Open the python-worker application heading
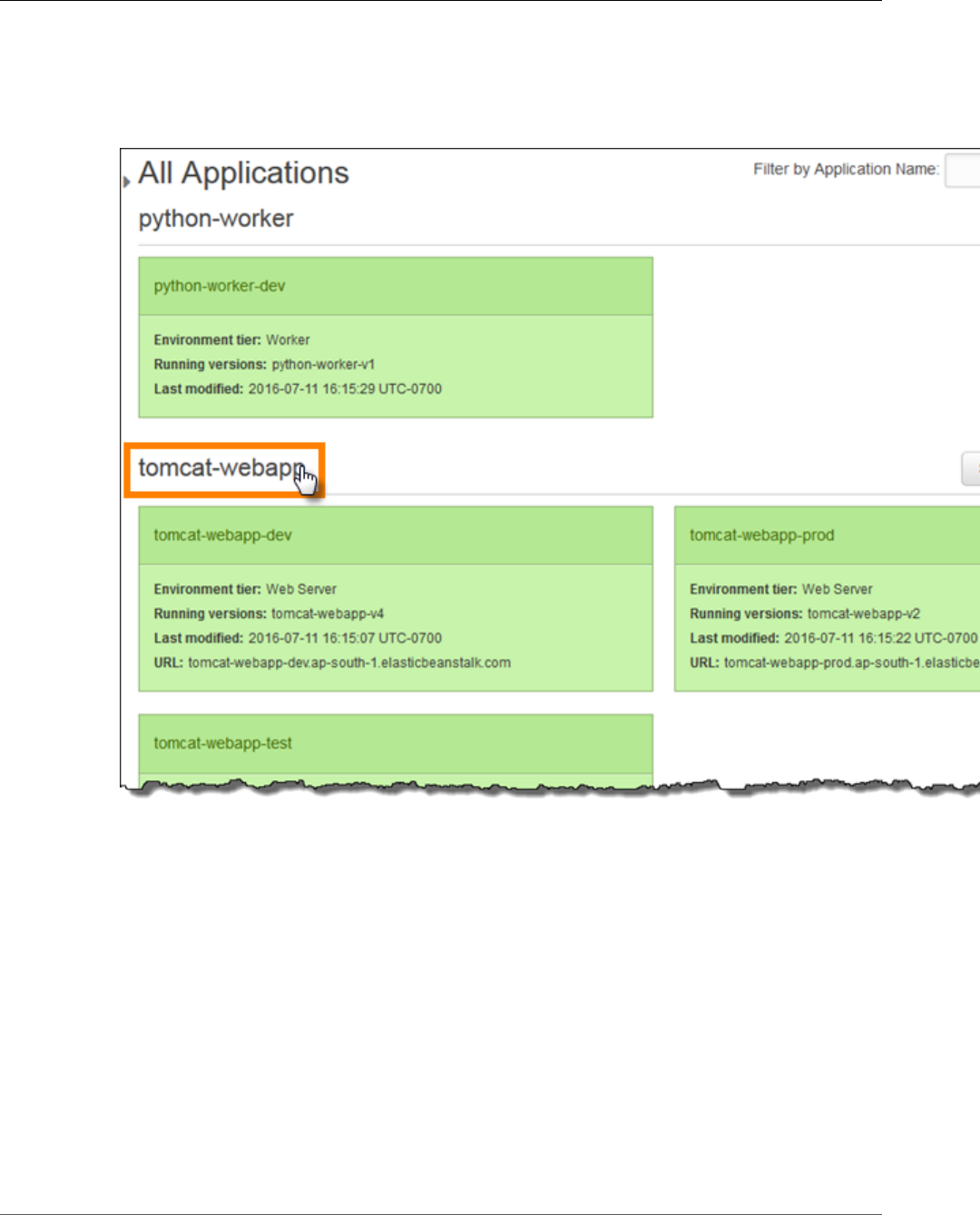Viewport: 980px width, 1215px height. coord(216,219)
